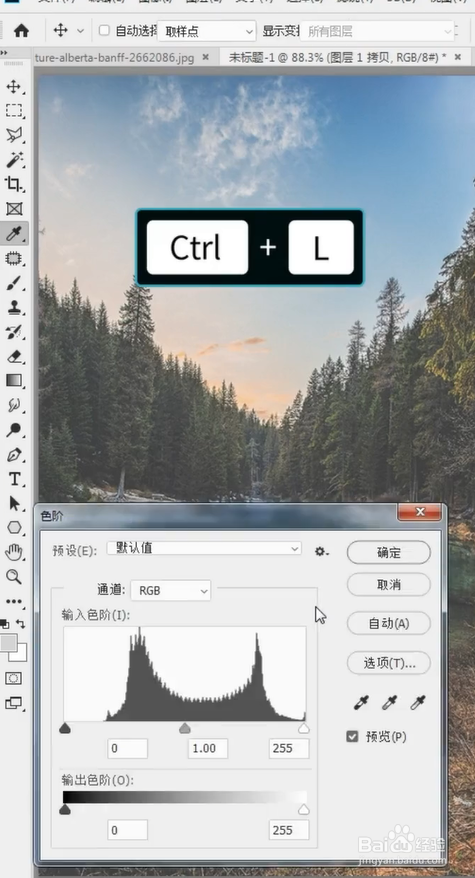Confirm Levels with the 确定 button
Screen dimensions: 475x878
[389, 553]
